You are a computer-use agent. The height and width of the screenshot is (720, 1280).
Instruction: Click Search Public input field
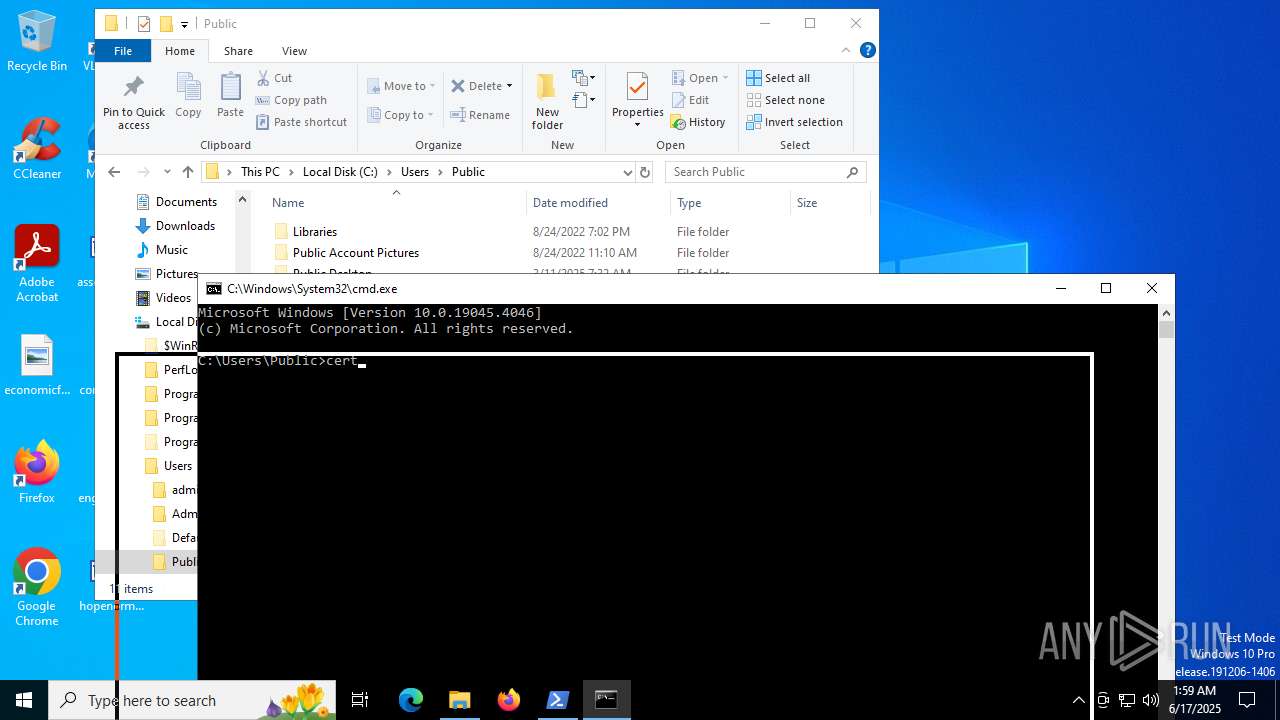coord(765,172)
